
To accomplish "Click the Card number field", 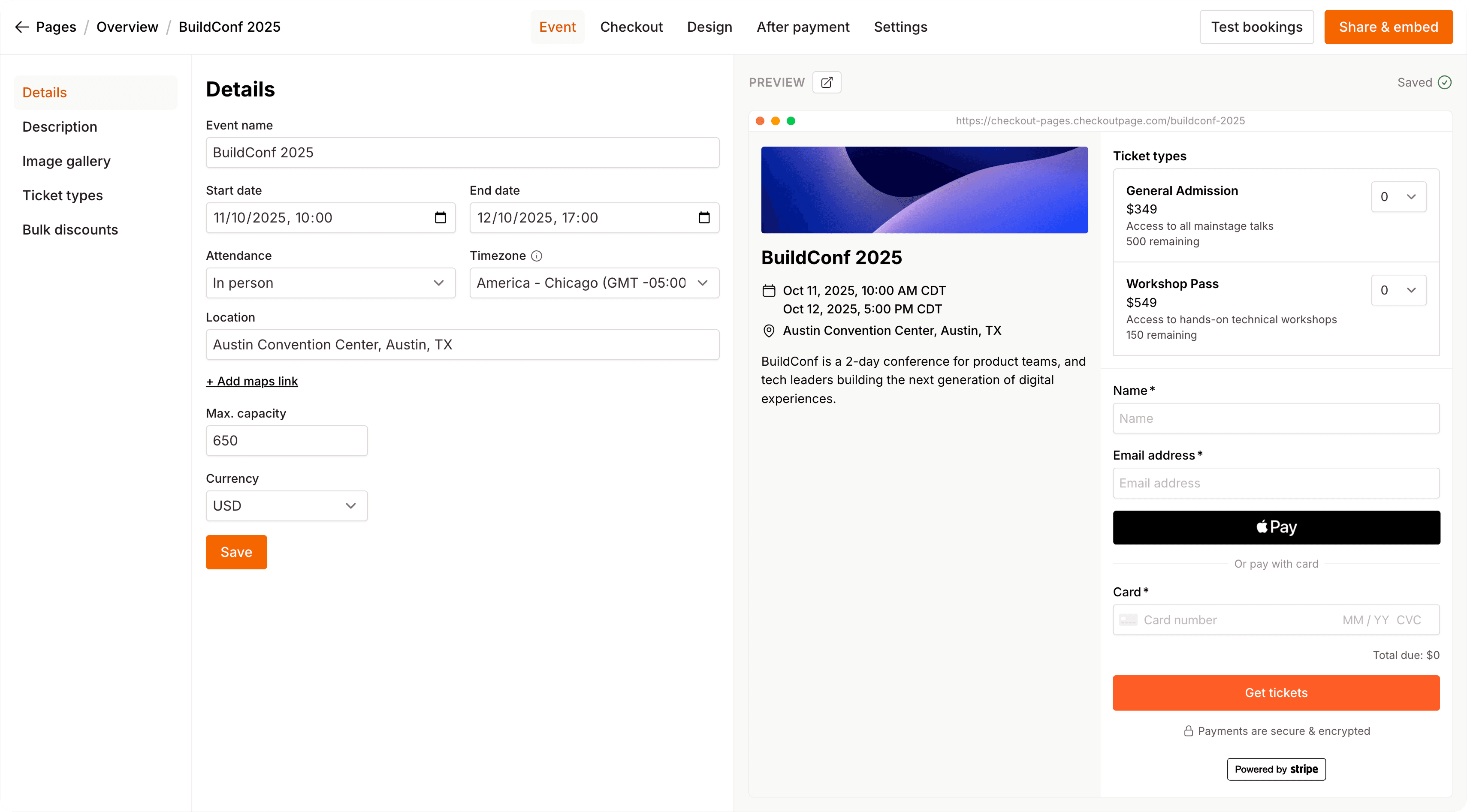I will pyautogui.click(x=1276, y=620).
